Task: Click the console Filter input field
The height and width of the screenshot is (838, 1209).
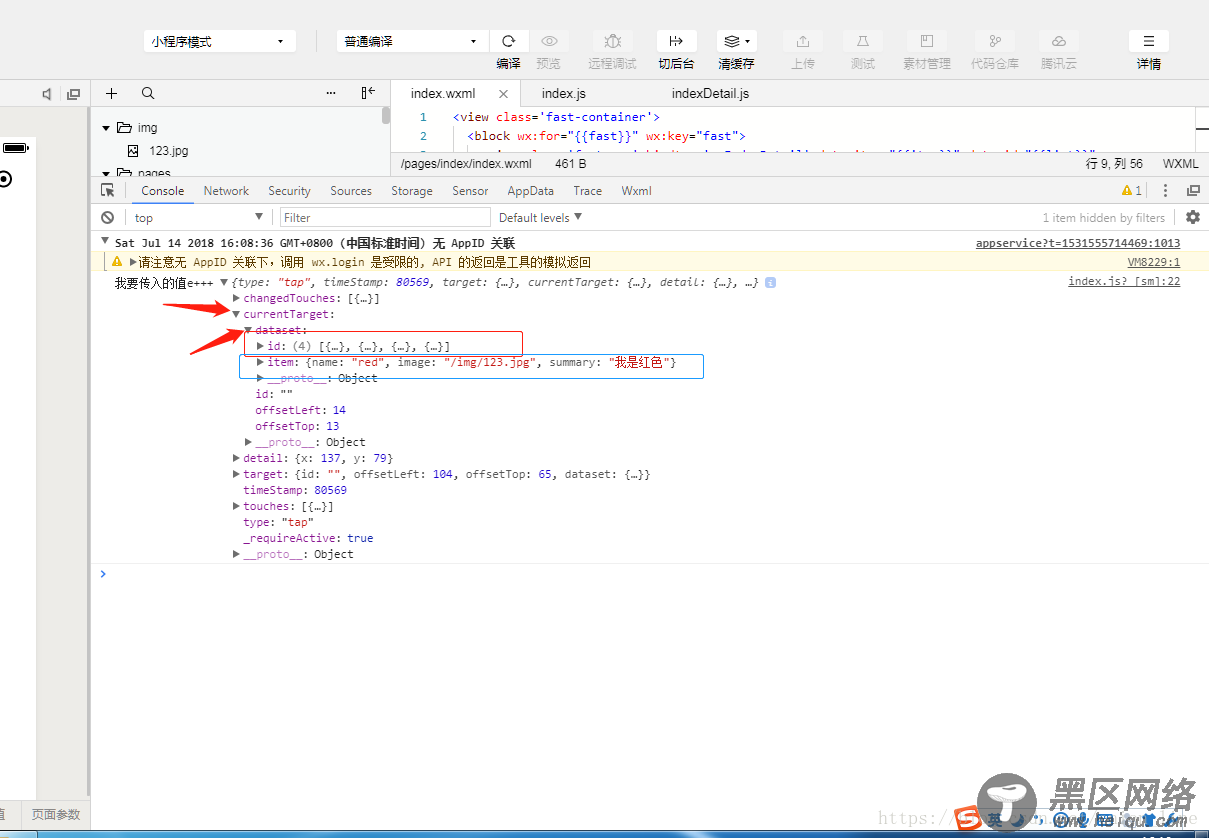Action: [385, 217]
